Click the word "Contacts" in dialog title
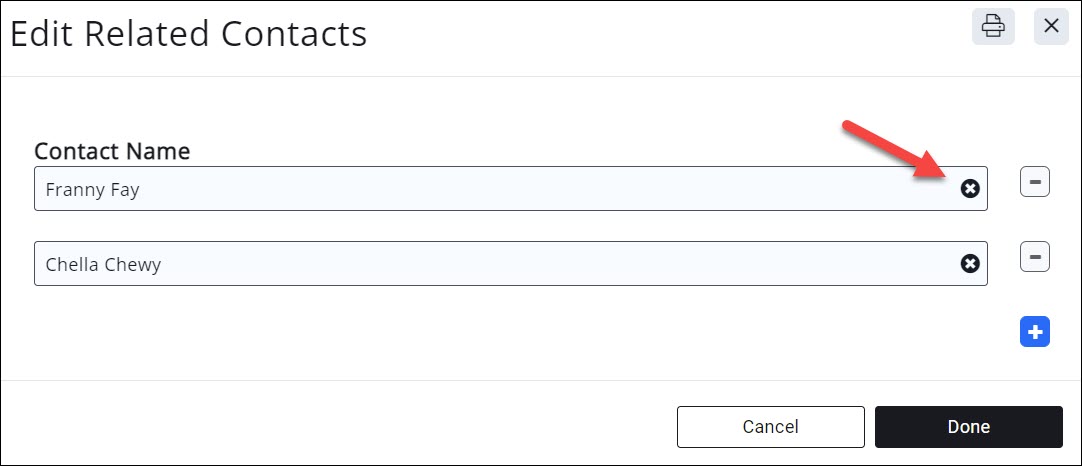The image size is (1082, 466). pos(294,34)
